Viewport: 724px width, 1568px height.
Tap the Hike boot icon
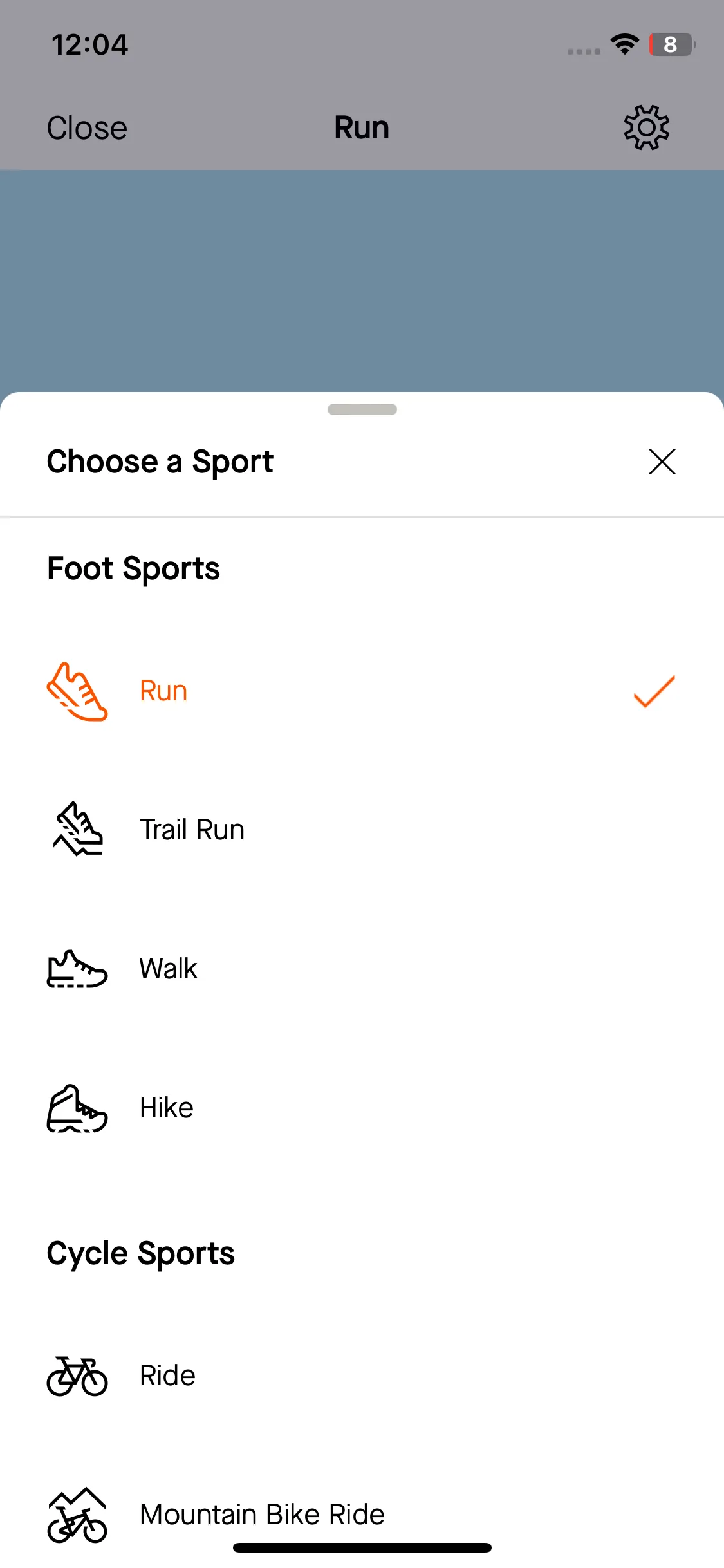point(77,1108)
